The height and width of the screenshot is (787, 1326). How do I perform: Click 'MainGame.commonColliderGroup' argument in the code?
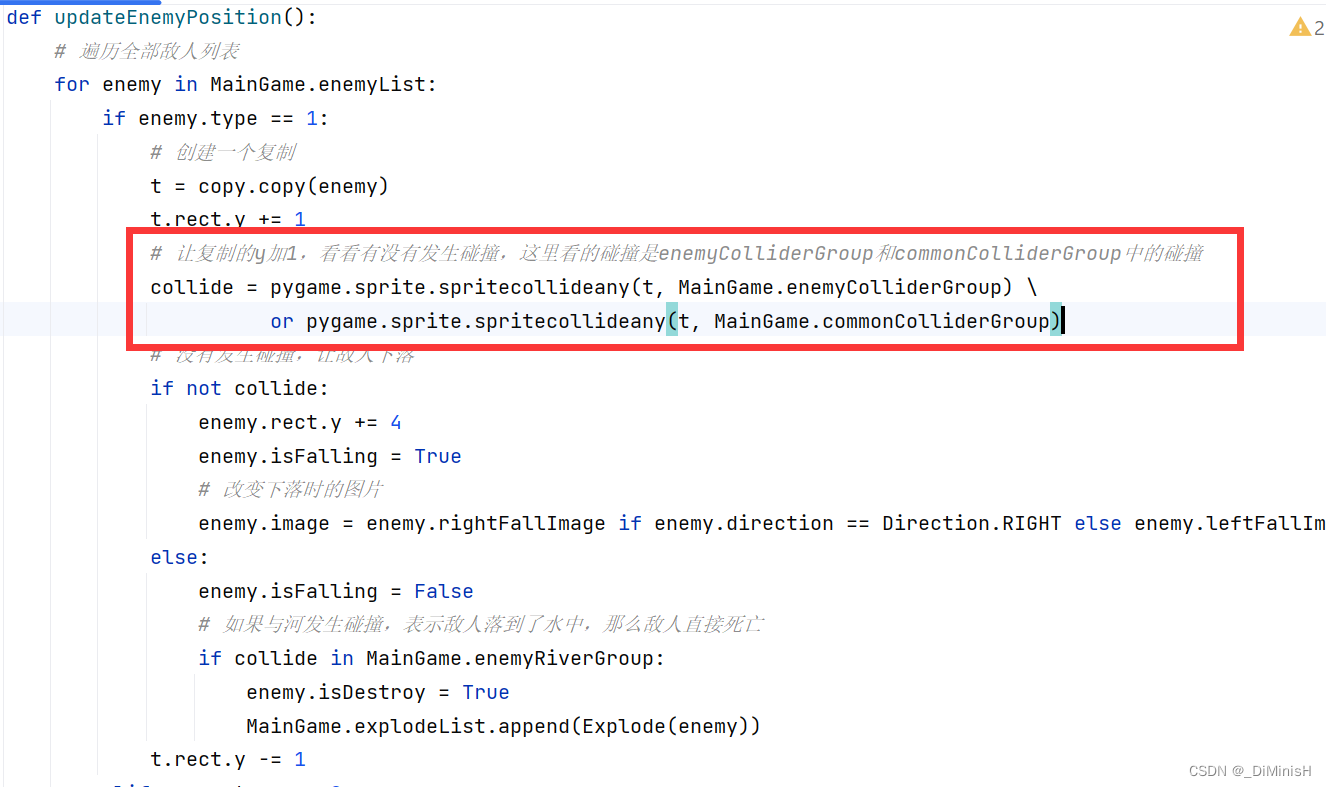[882, 321]
